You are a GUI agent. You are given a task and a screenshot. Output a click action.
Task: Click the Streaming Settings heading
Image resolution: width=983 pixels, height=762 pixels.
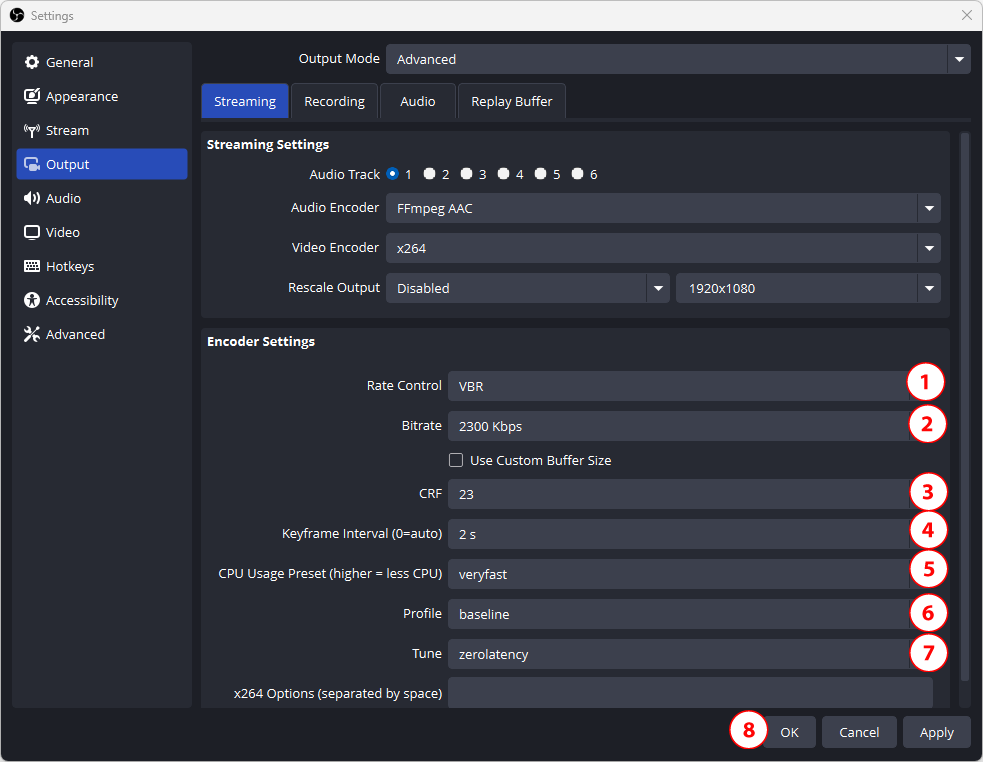pos(268,144)
